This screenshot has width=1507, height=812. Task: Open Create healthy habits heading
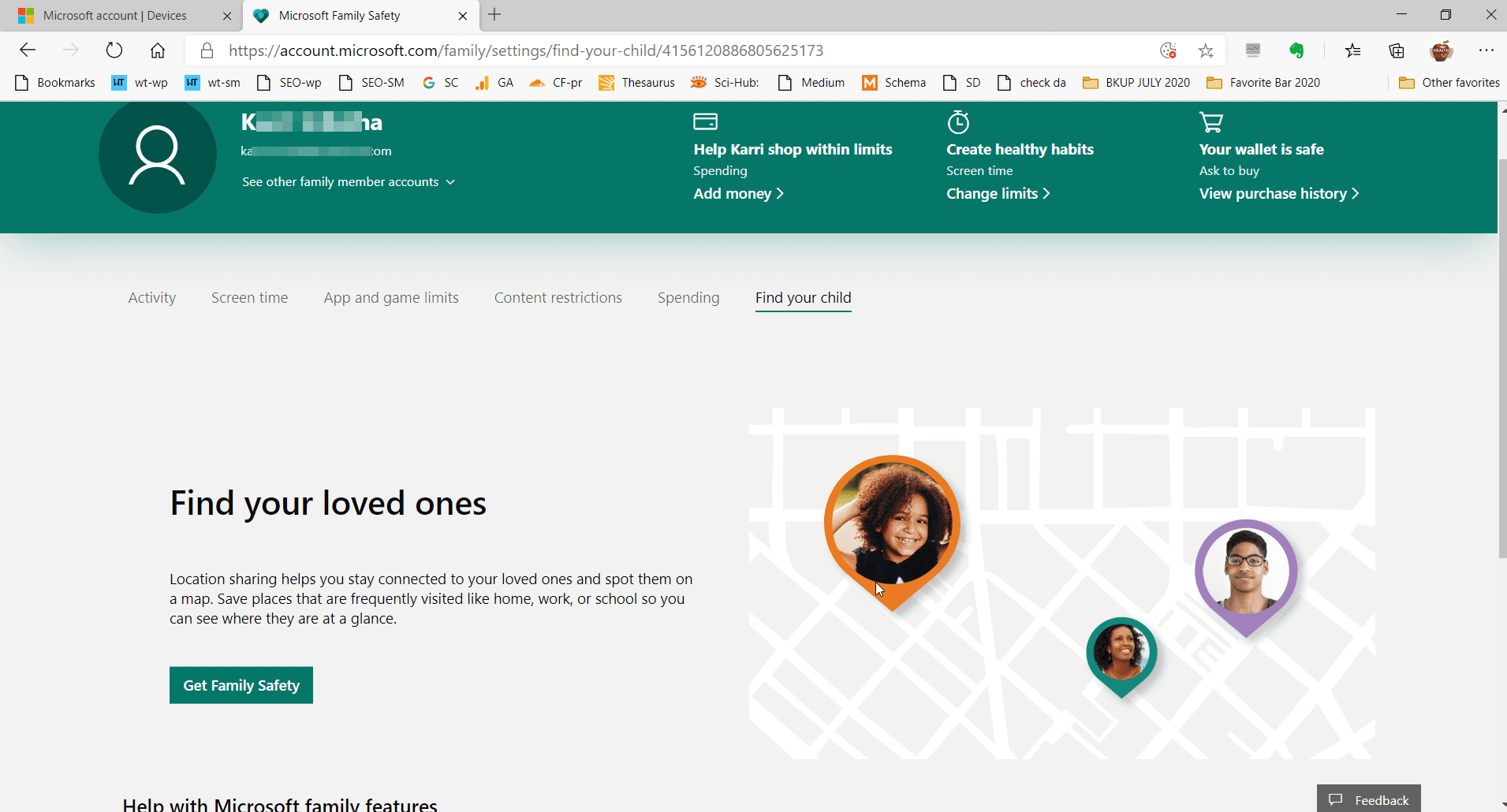1020,150
